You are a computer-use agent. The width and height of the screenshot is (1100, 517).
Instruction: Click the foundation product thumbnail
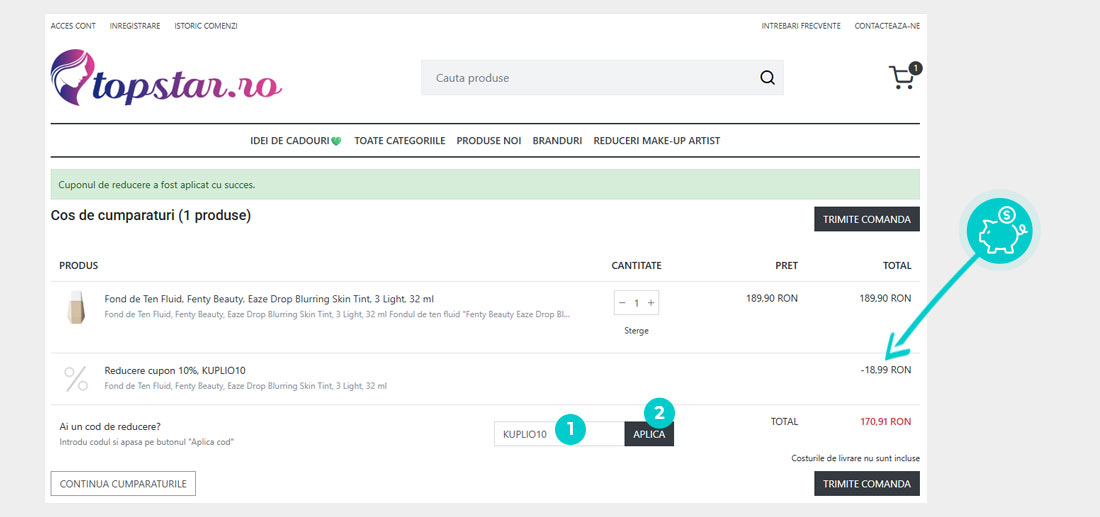click(76, 307)
